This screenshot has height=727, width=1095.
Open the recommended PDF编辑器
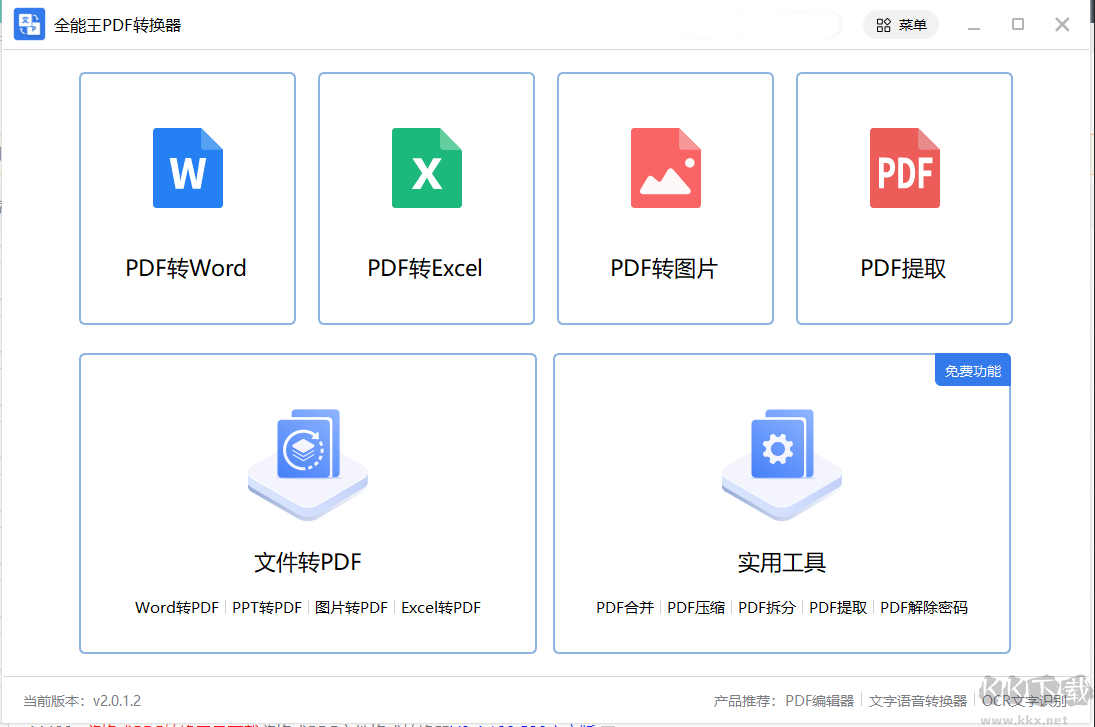point(822,700)
